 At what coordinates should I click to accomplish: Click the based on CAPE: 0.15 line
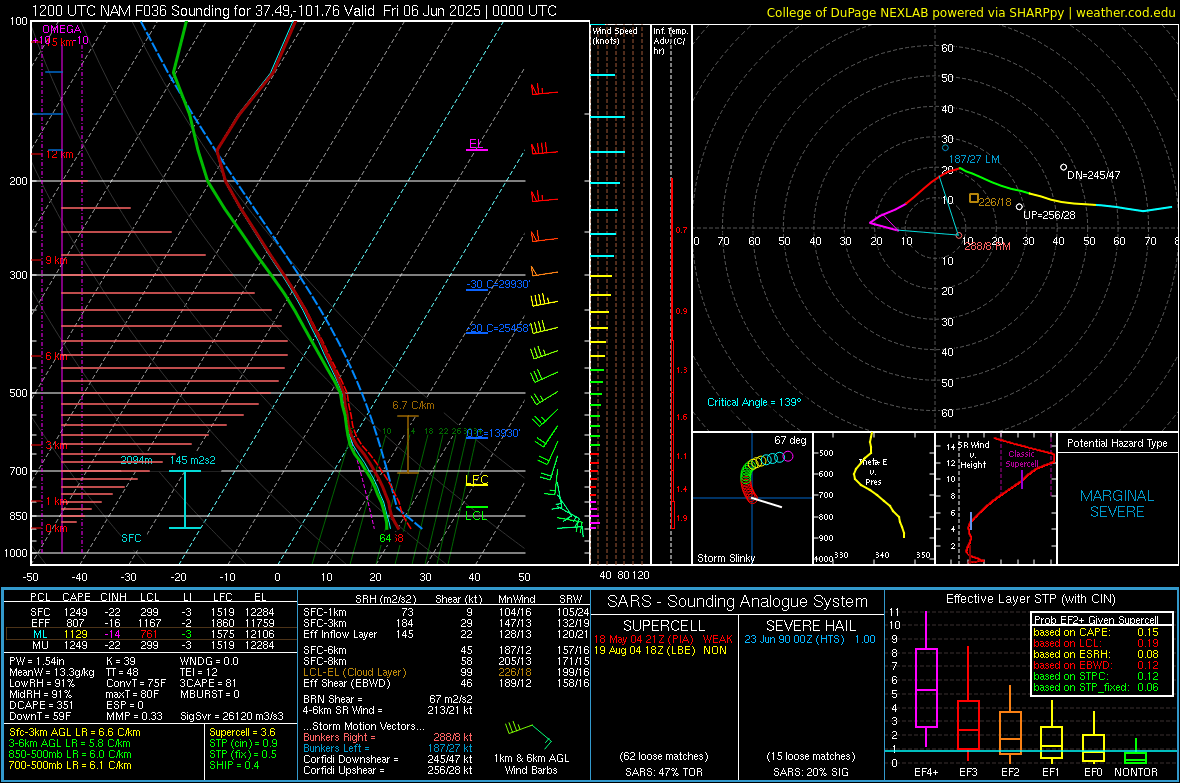point(1096,632)
